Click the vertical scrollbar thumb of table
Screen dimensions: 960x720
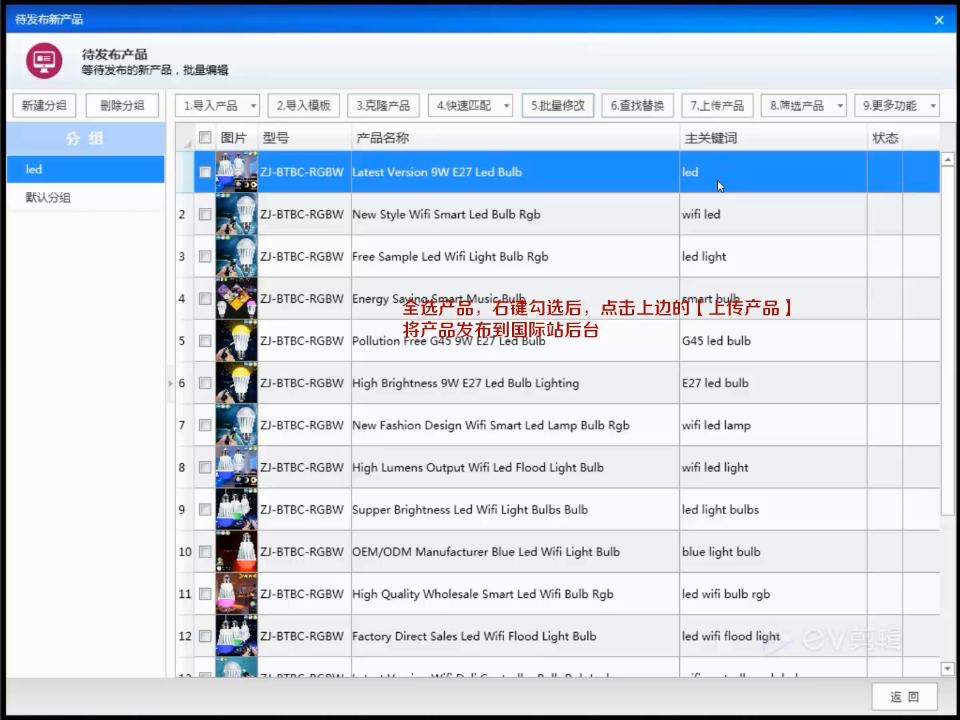coord(947,340)
